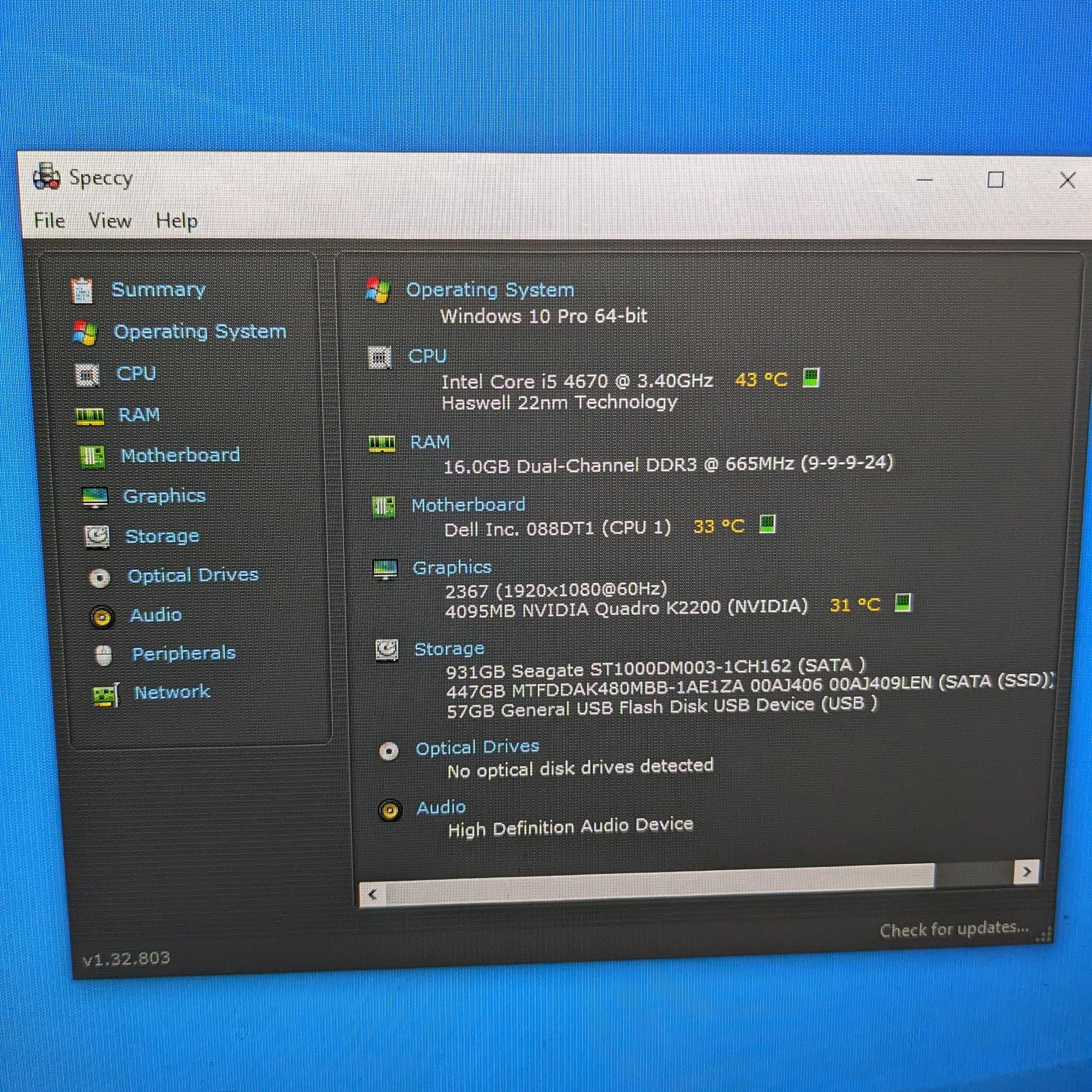Click the motherboard temperature indicator at 33 °C
Image resolution: width=1092 pixels, height=1092 pixels.
(767, 524)
